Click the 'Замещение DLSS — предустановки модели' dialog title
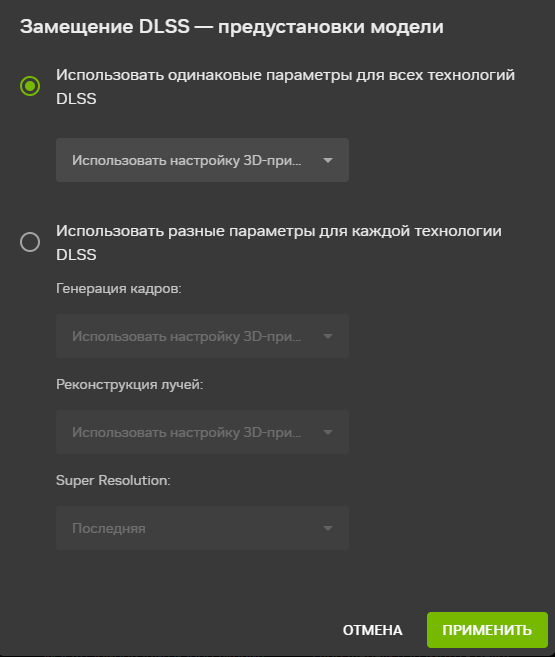 point(232,27)
